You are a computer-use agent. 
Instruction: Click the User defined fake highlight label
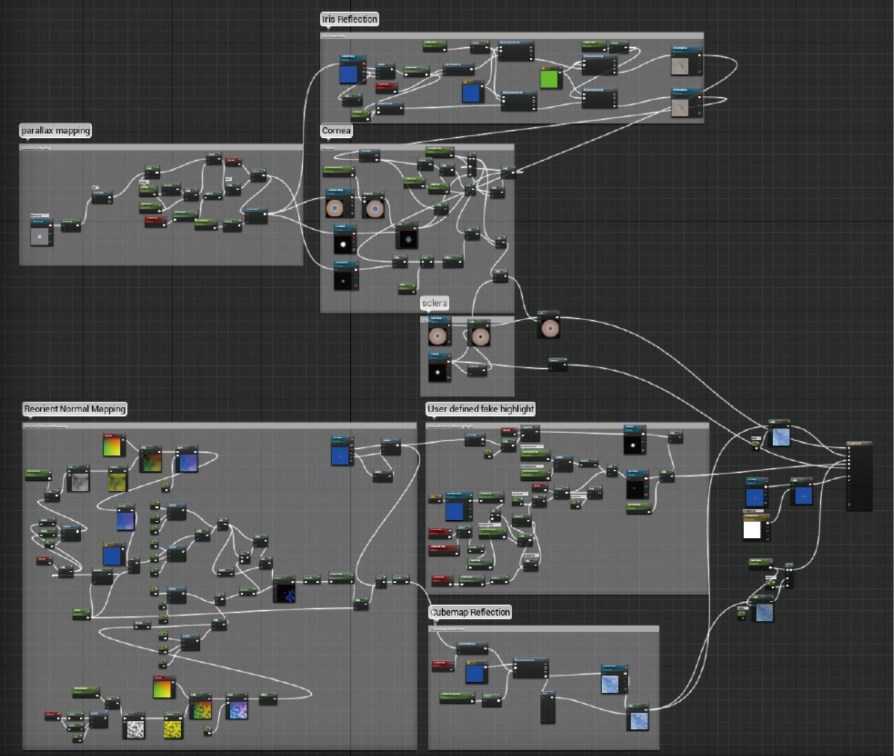point(480,409)
